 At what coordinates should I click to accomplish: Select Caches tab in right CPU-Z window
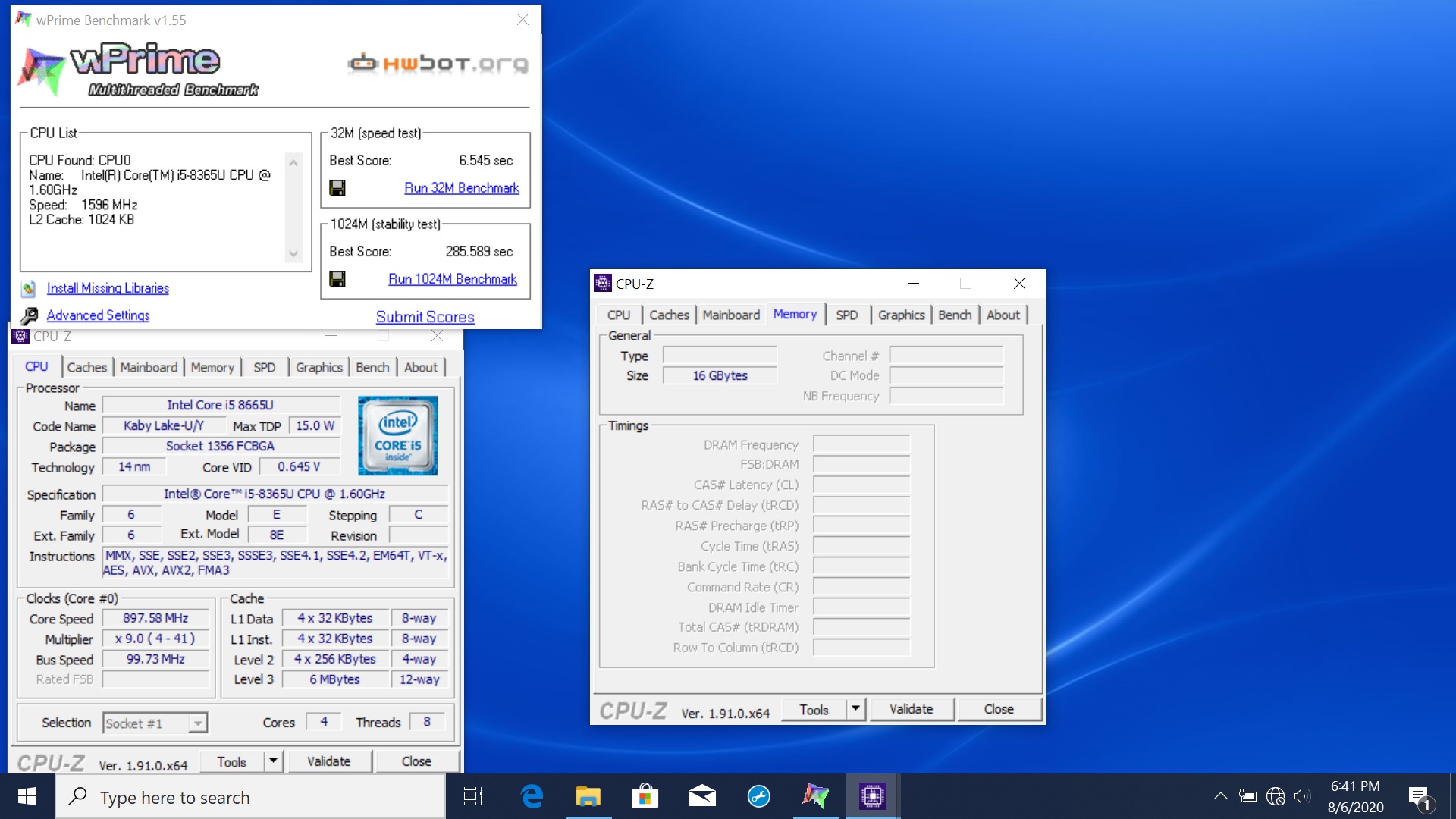tap(670, 315)
